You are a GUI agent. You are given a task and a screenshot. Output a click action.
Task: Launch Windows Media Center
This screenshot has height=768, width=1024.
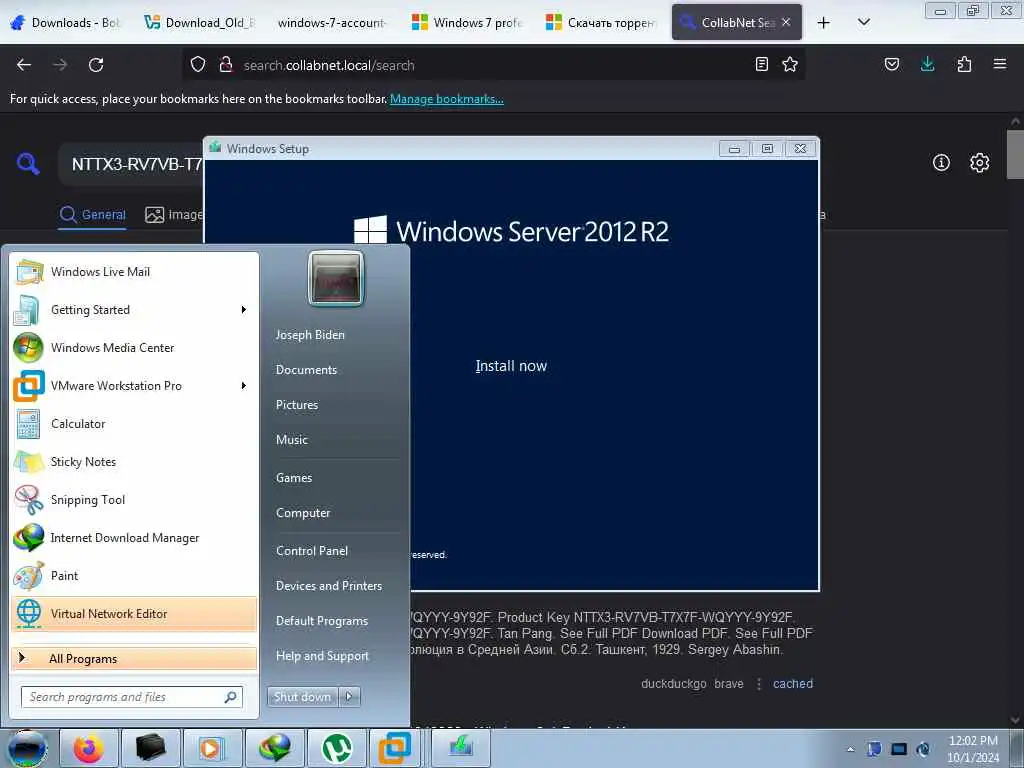pyautogui.click(x=134, y=347)
